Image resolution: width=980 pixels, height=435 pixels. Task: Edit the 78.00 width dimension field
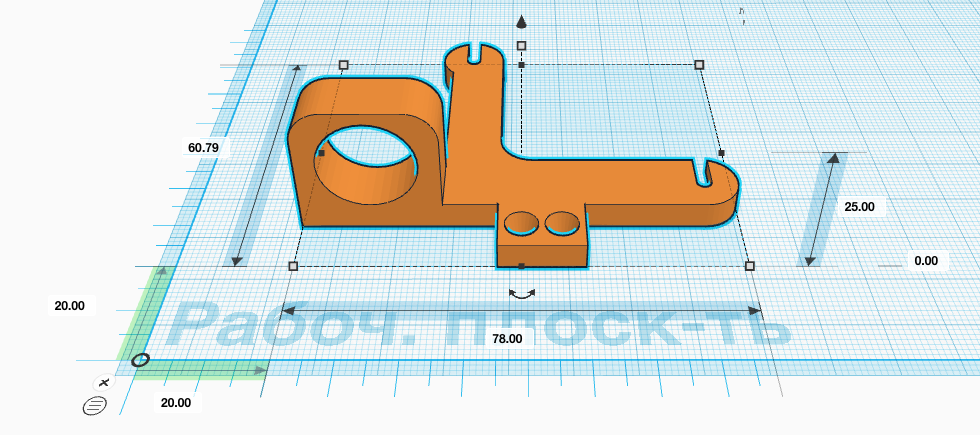(x=507, y=338)
